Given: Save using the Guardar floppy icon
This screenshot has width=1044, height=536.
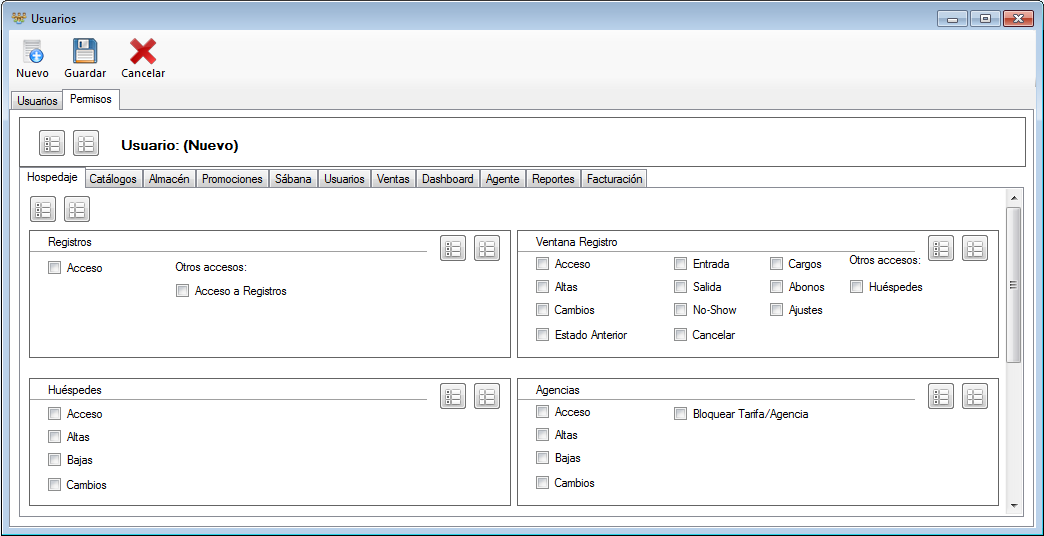Looking at the screenshot, I should [85, 51].
